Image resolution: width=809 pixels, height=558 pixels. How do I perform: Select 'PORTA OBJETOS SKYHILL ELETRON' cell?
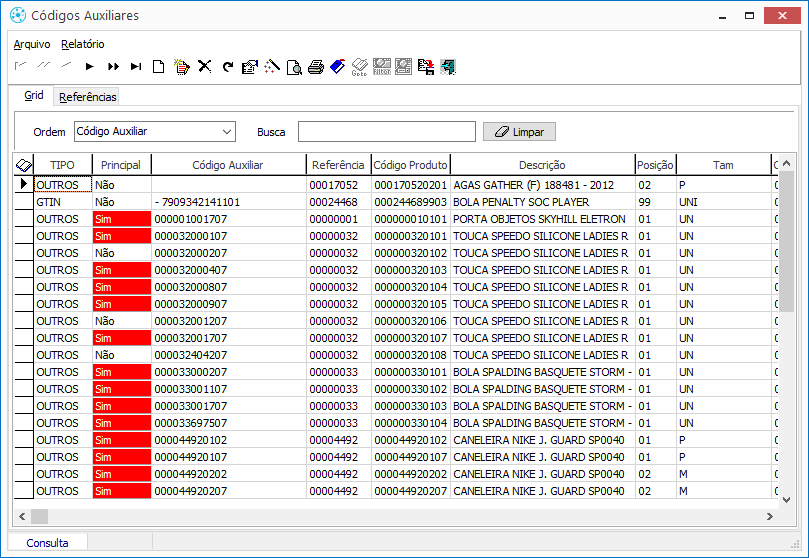tap(543, 219)
